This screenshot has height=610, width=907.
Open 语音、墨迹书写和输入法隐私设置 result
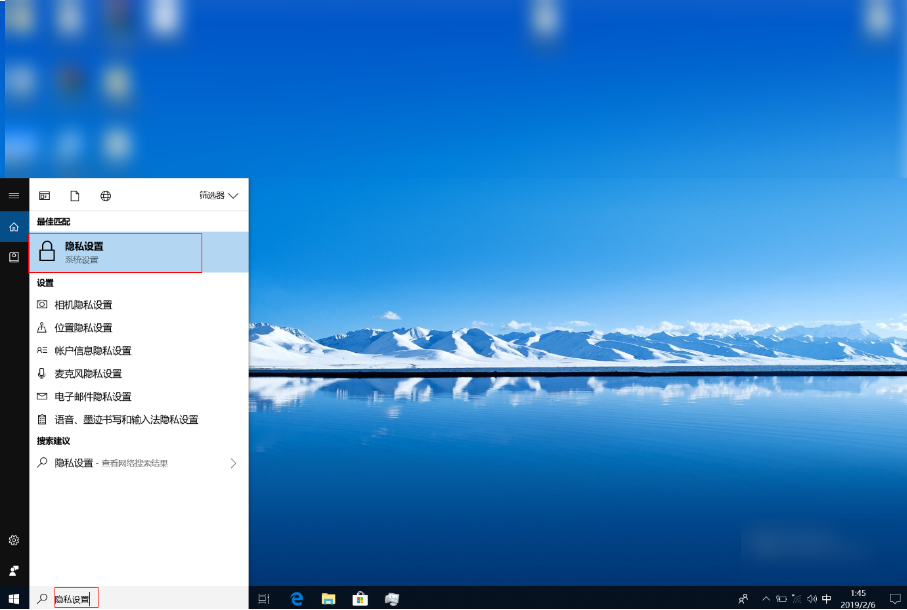click(126, 420)
